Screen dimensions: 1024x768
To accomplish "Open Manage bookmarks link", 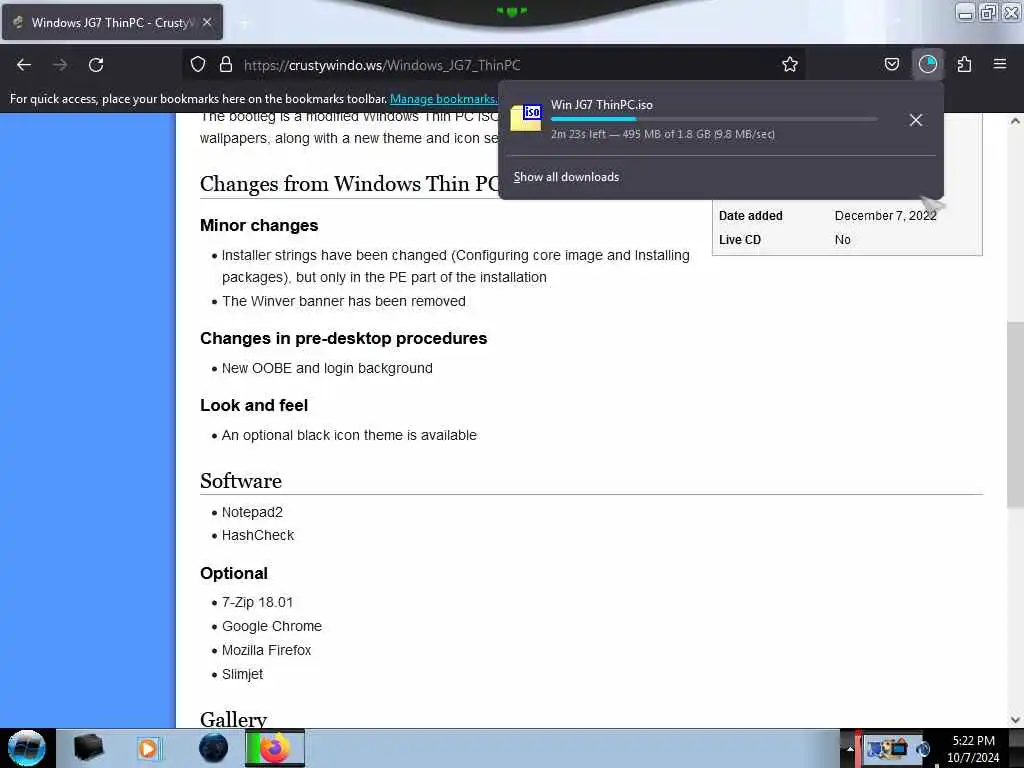I will (x=443, y=99).
